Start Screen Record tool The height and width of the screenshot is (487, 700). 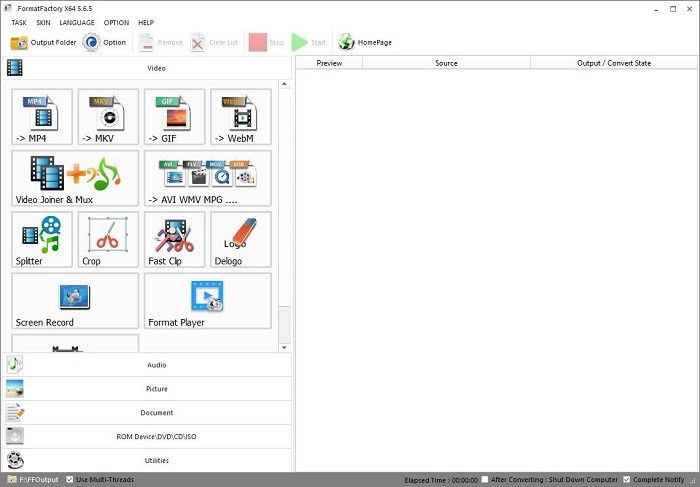75,301
